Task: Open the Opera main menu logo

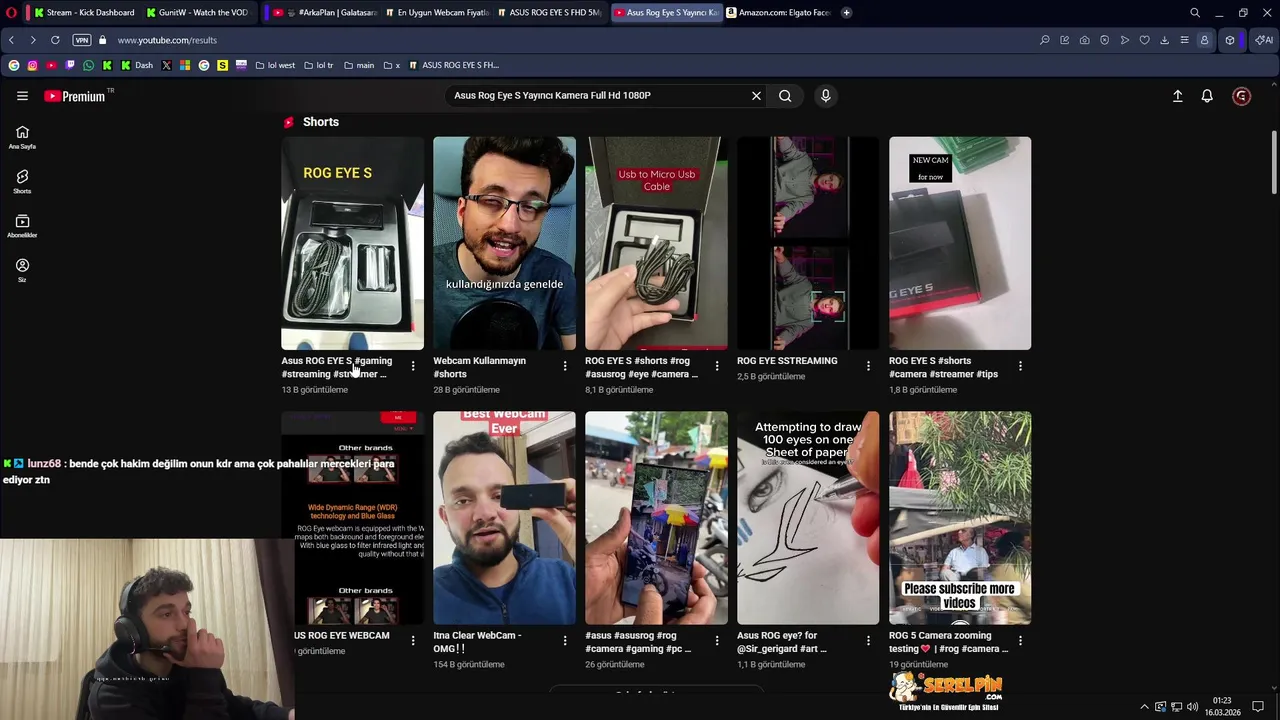Action: pyautogui.click(x=11, y=13)
